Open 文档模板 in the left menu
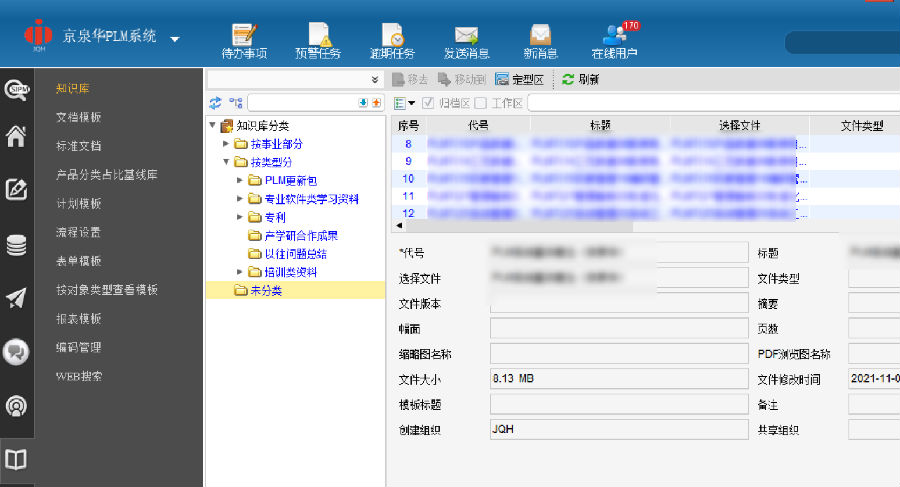 (x=79, y=117)
